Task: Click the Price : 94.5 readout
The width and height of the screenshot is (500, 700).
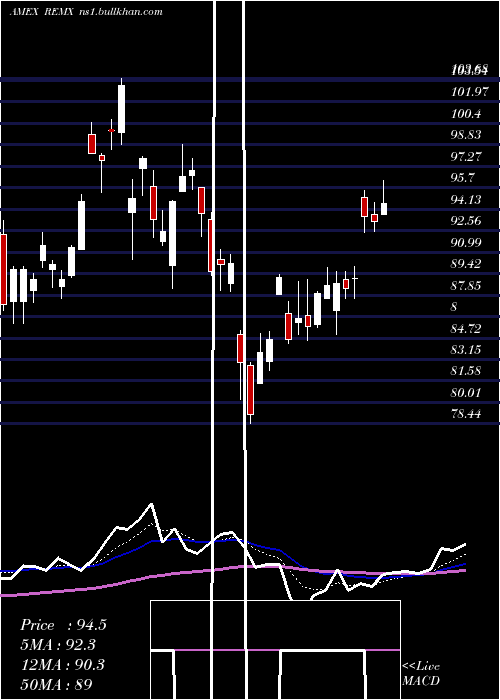Action: [x=63, y=625]
